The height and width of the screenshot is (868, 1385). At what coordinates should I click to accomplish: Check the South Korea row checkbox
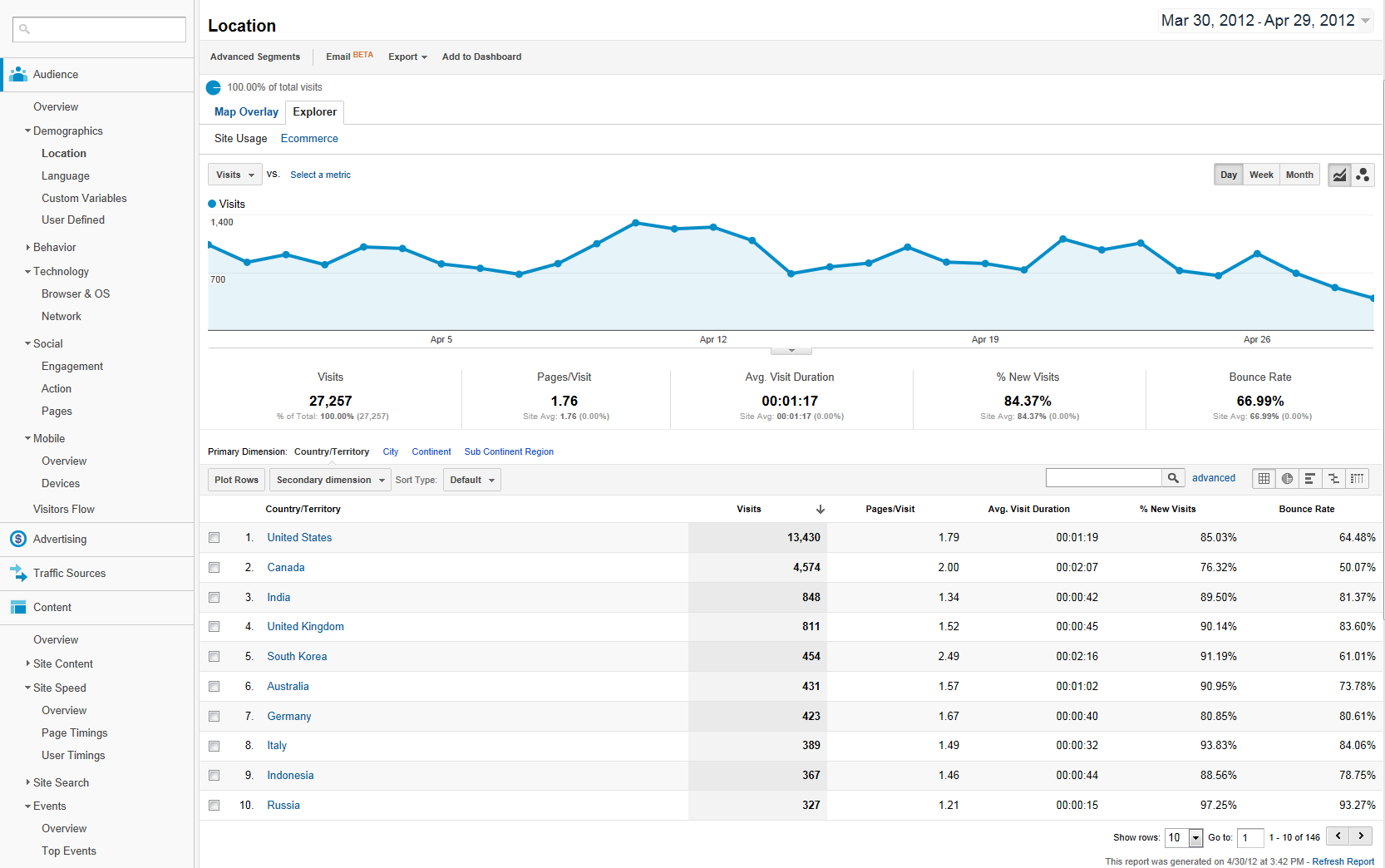tap(214, 657)
